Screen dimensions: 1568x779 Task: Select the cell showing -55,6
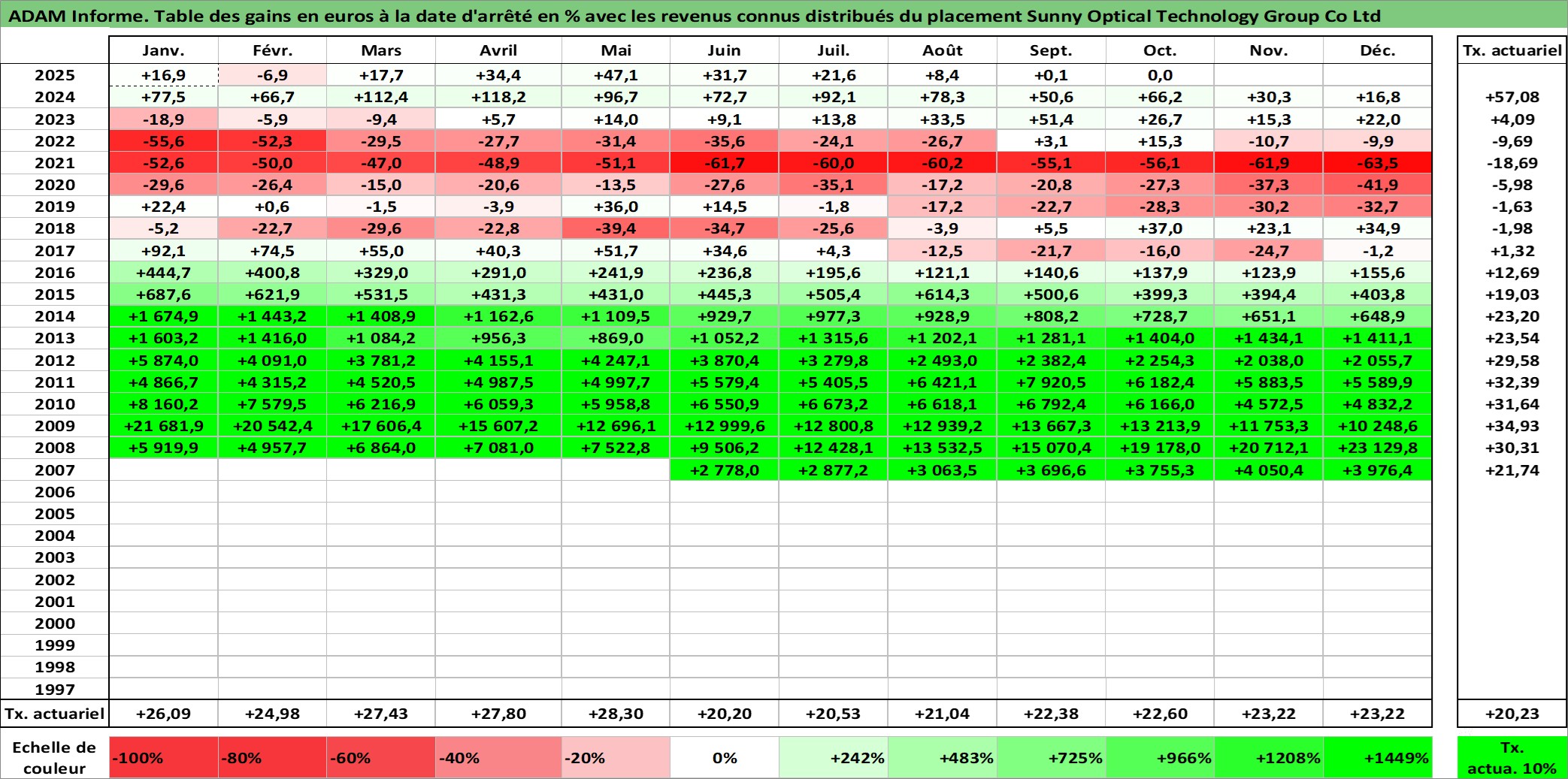click(x=163, y=141)
